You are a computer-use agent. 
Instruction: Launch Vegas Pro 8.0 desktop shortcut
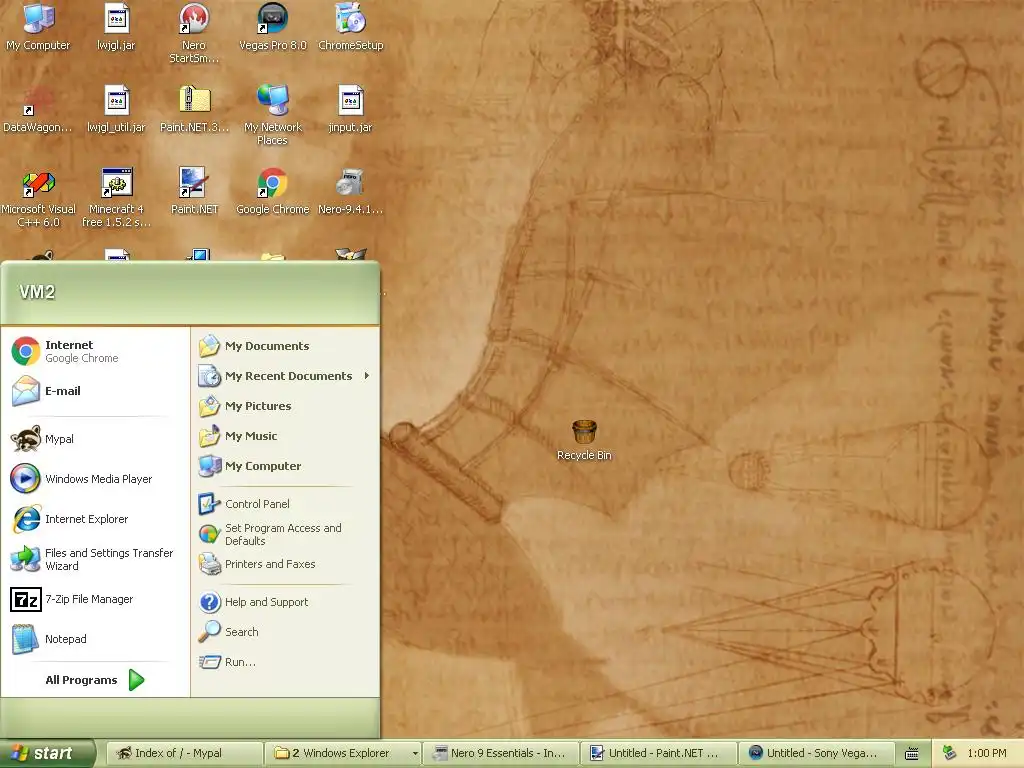point(272,27)
